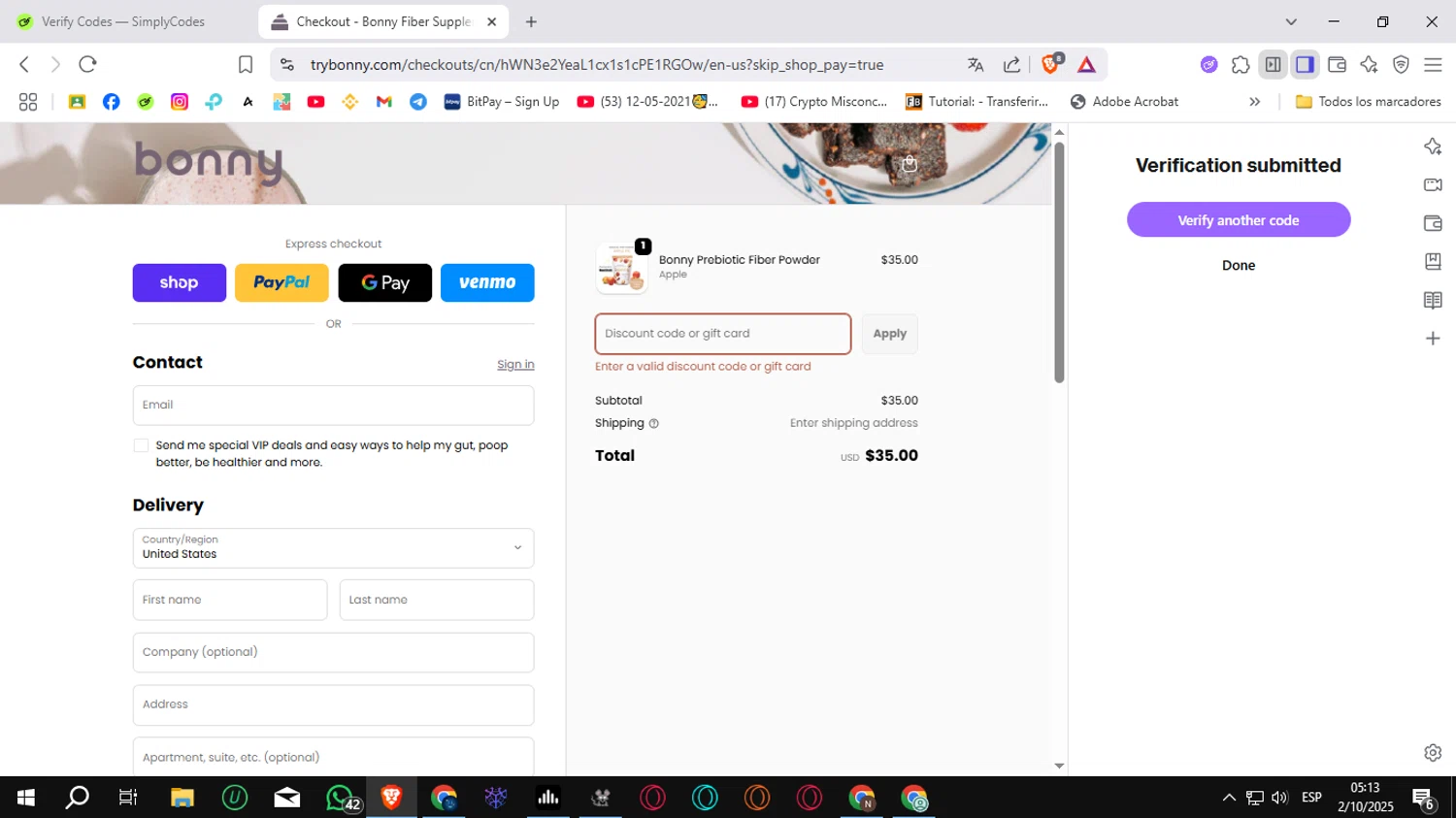The height and width of the screenshot is (818, 1456).
Task: Click the Last name field
Action: (x=437, y=600)
